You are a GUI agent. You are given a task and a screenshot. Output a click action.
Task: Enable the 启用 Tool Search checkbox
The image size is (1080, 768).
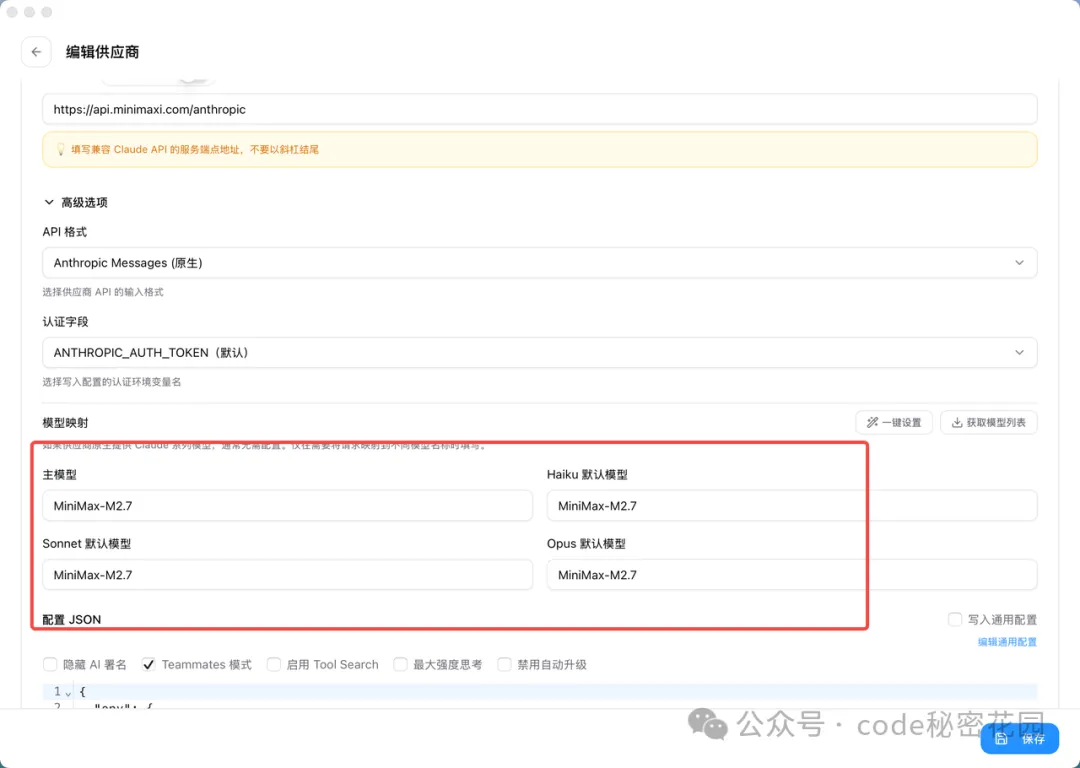[x=273, y=664]
